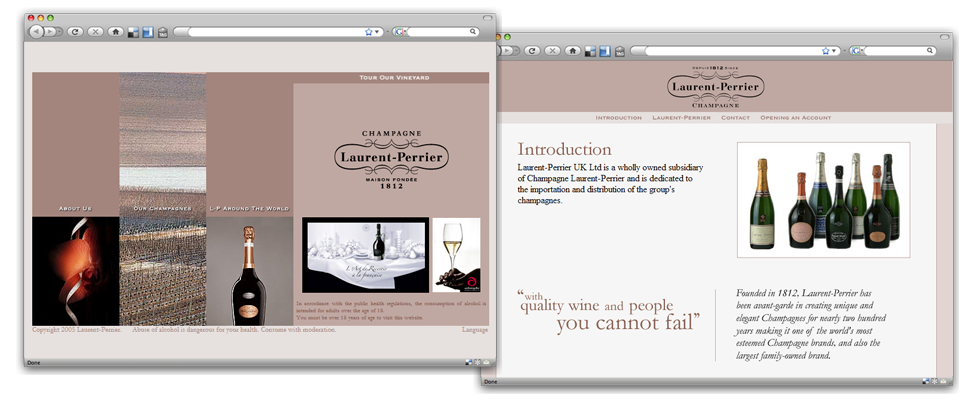Open L-P Around The World section

(x=249, y=208)
